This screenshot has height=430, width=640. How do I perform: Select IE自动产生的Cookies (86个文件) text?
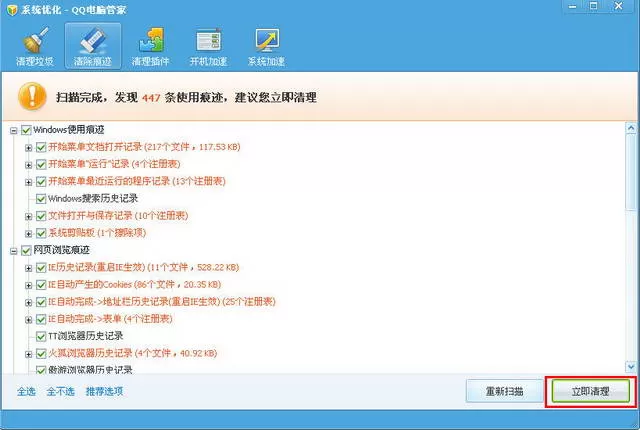point(135,285)
